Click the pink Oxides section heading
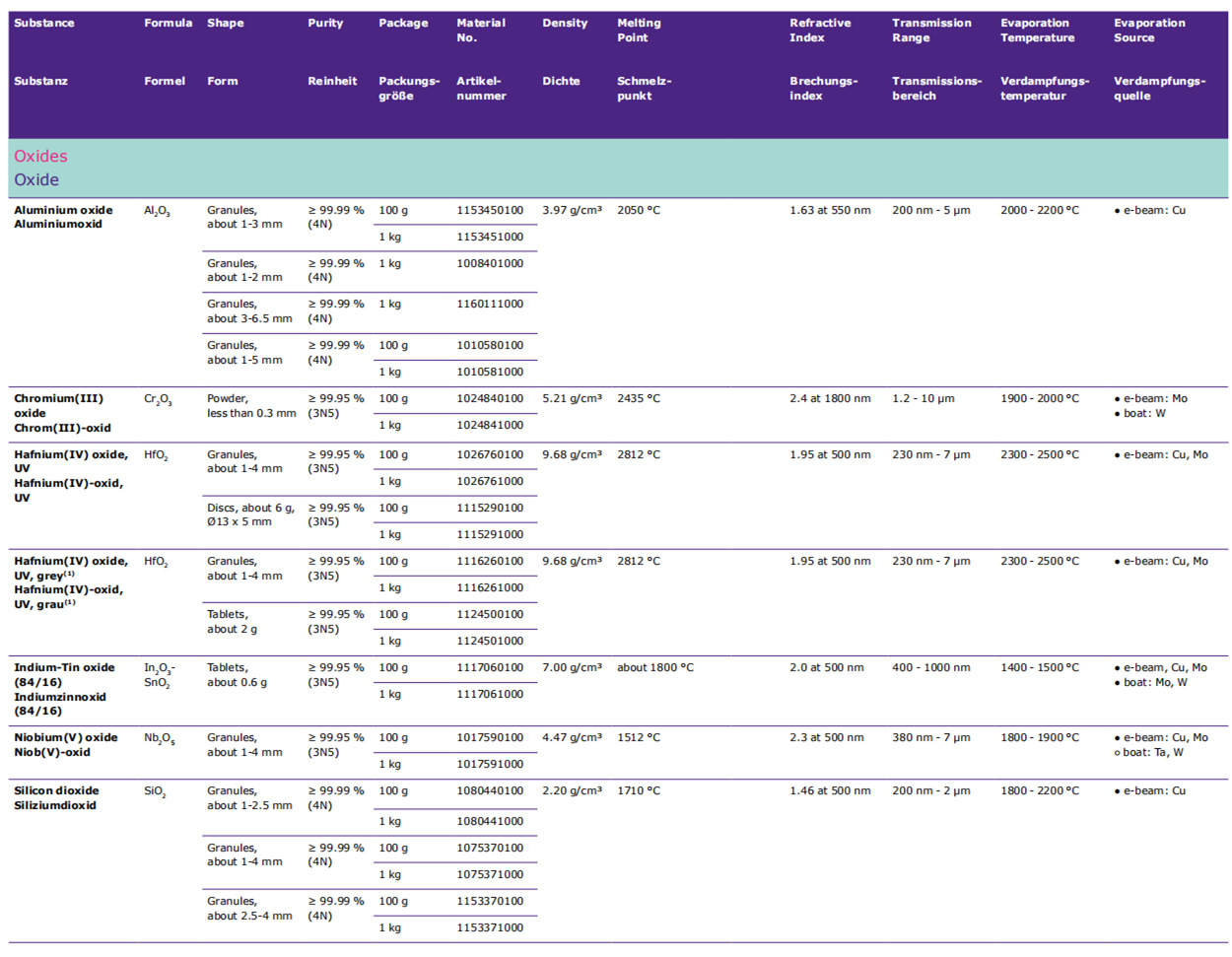This screenshot has height=957, width=1232. (40, 156)
